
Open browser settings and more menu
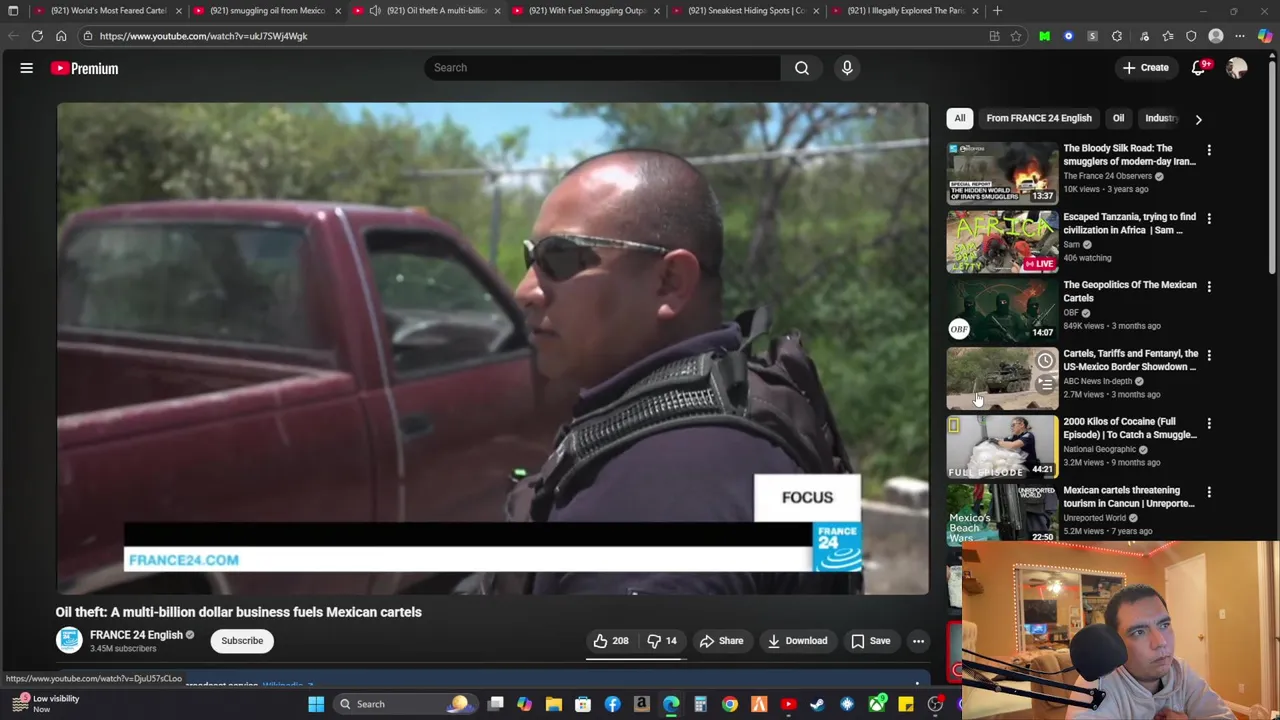coord(1240,36)
